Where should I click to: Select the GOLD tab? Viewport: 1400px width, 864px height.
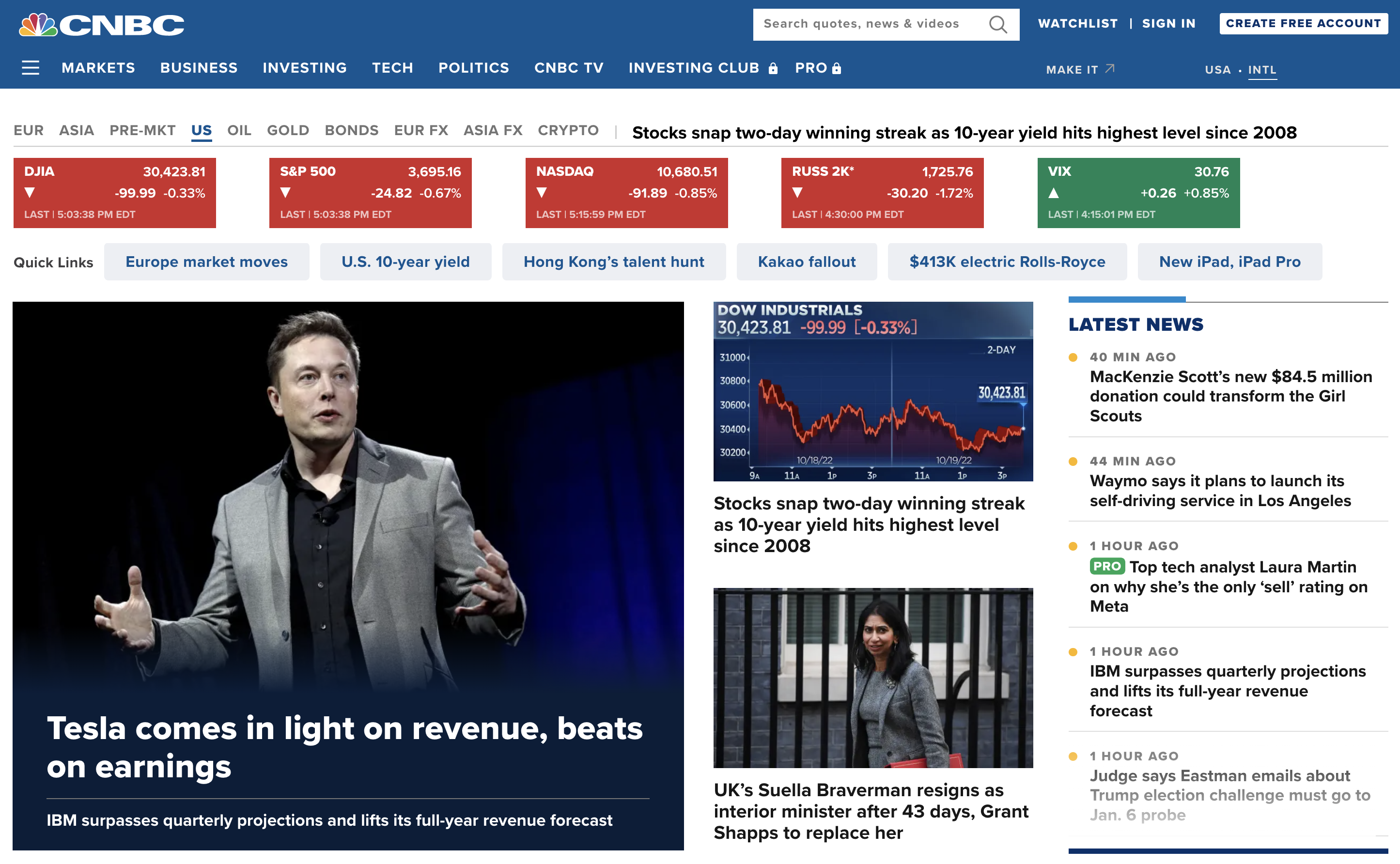(288, 130)
